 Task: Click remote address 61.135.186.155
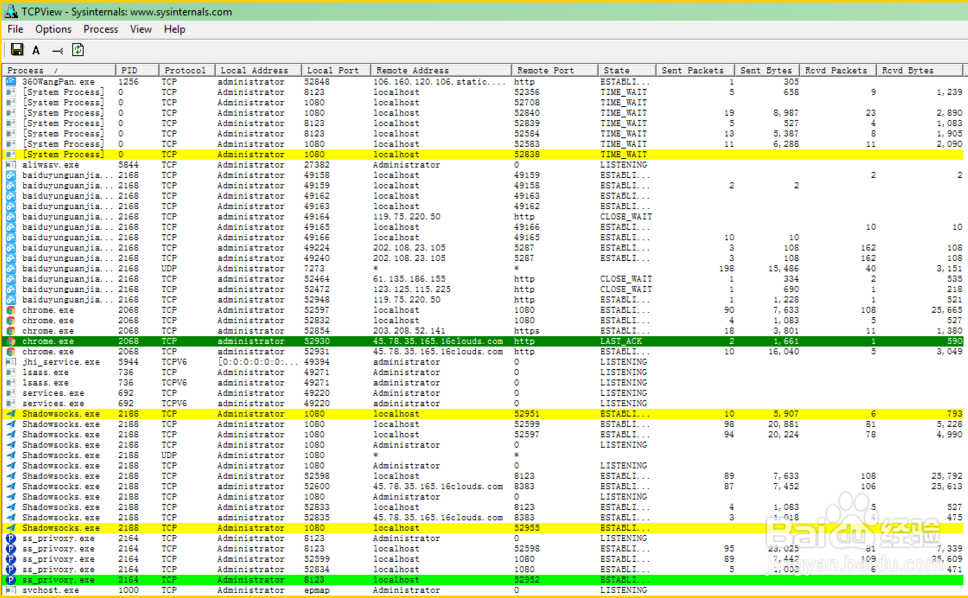409,279
